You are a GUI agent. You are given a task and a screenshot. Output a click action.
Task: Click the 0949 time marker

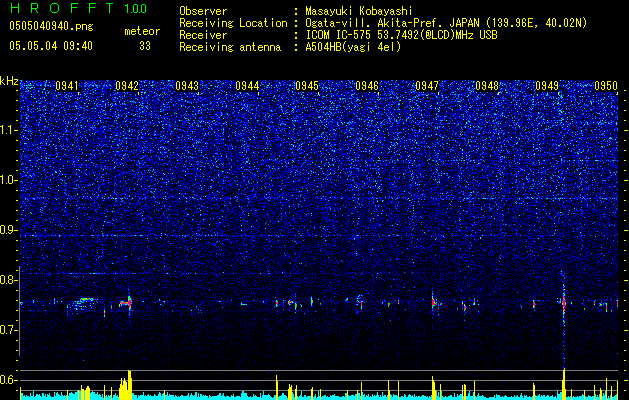coord(547,86)
